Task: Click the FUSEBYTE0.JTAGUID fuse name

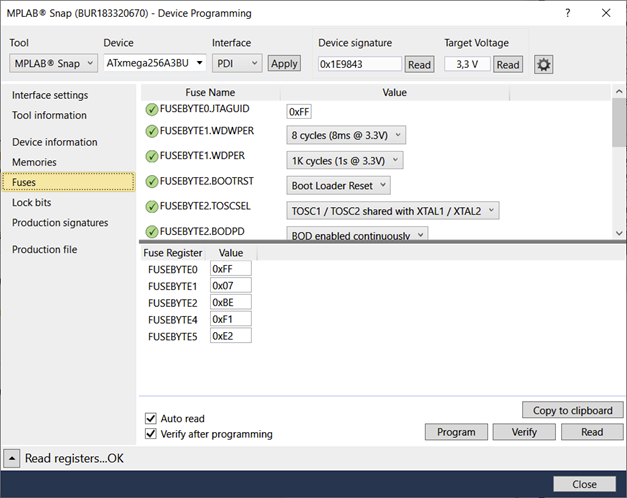Action: pos(204,109)
